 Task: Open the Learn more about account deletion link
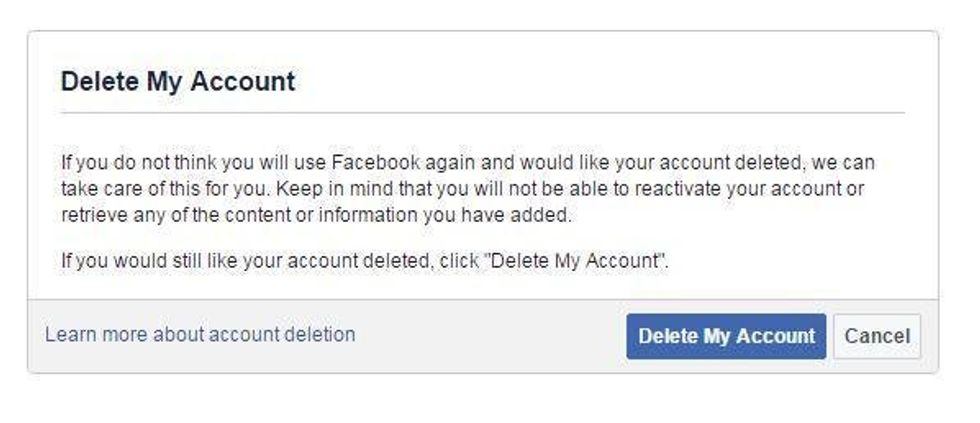click(200, 334)
